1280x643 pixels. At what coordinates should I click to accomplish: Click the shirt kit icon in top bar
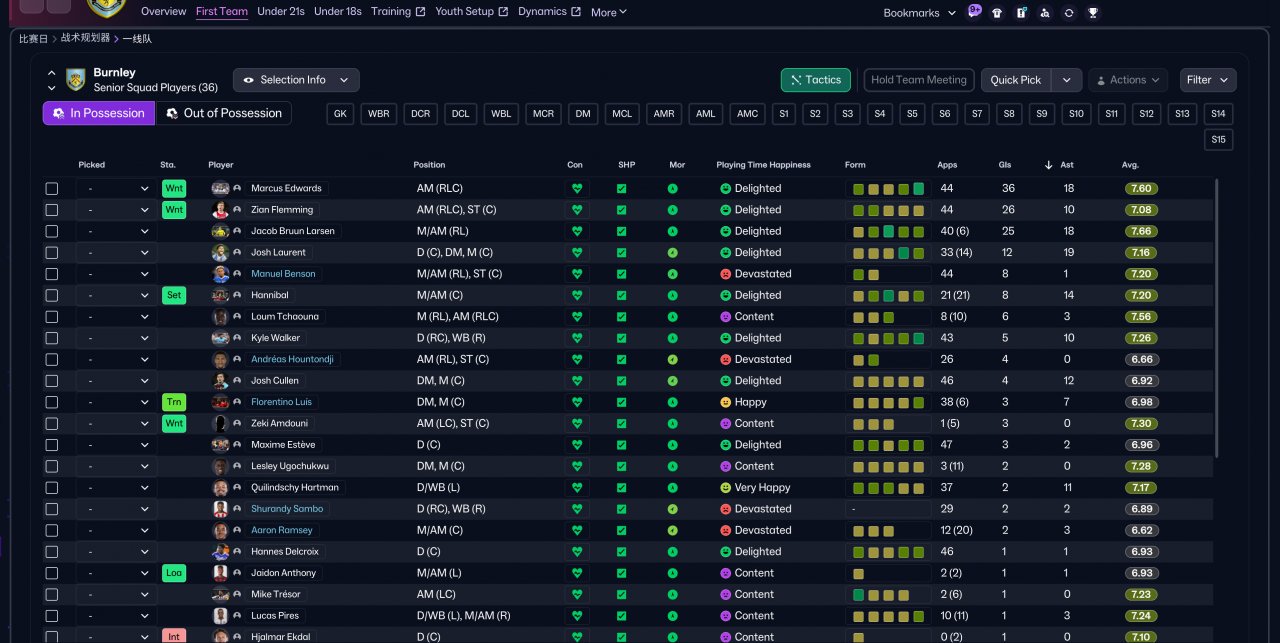[997, 13]
